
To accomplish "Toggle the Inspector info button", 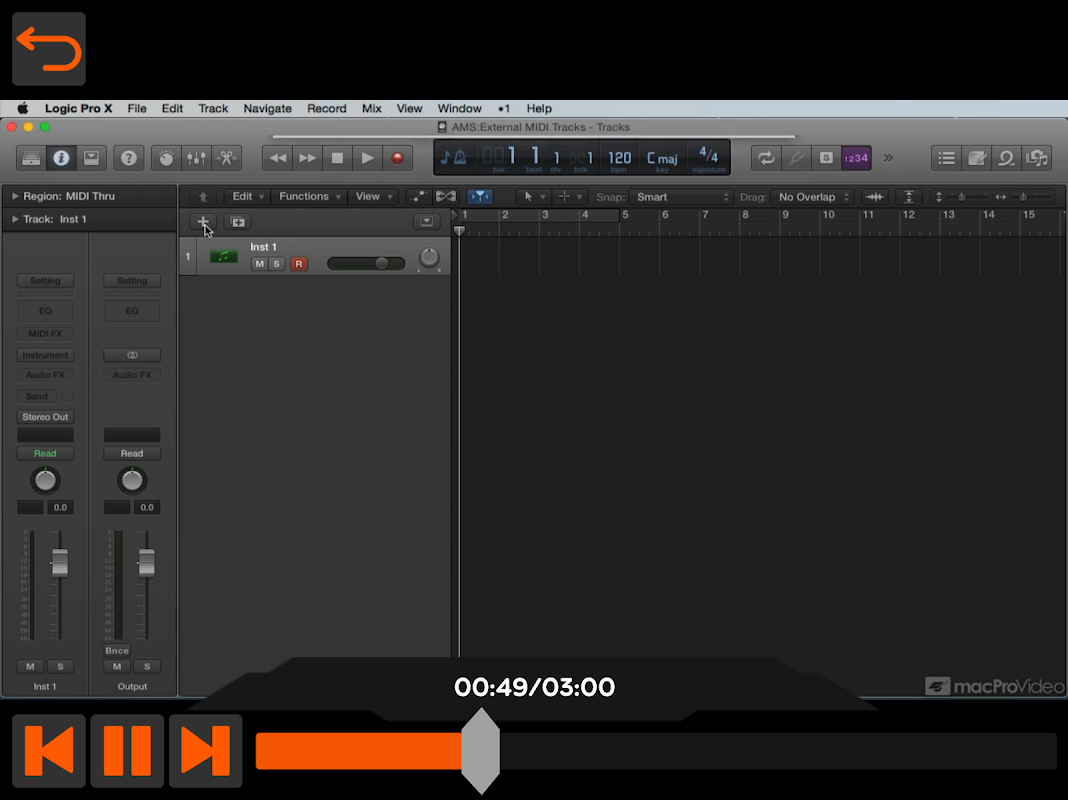I will [61, 158].
